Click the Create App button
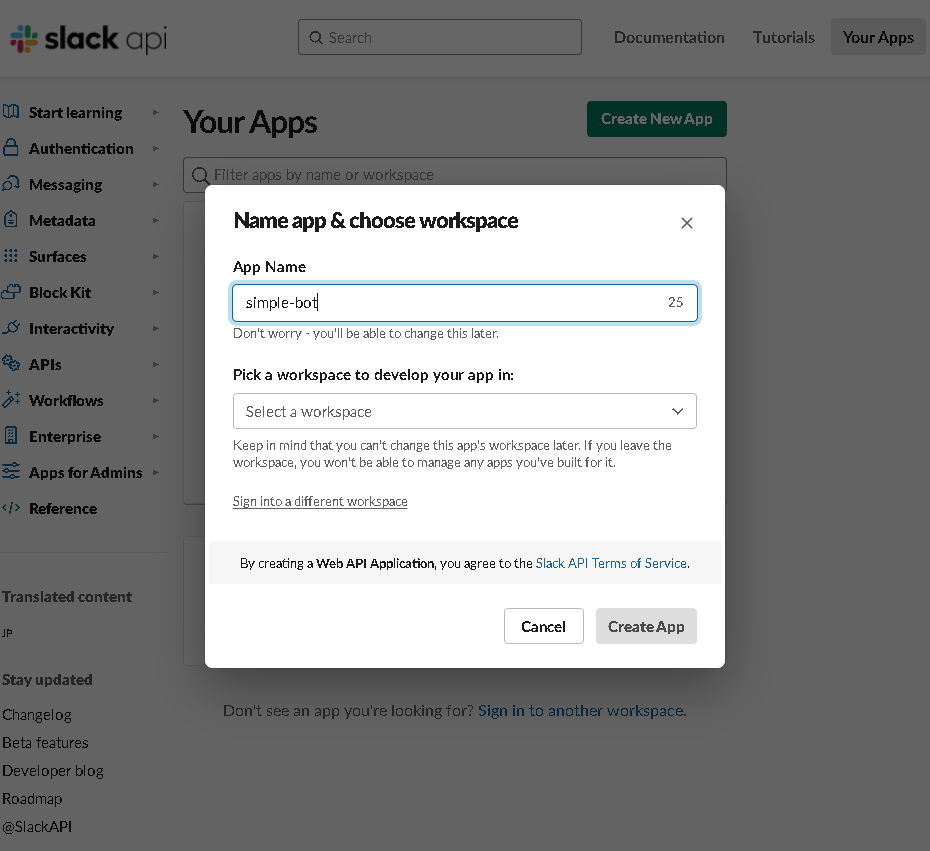Image resolution: width=930 pixels, height=851 pixels. (x=645, y=625)
